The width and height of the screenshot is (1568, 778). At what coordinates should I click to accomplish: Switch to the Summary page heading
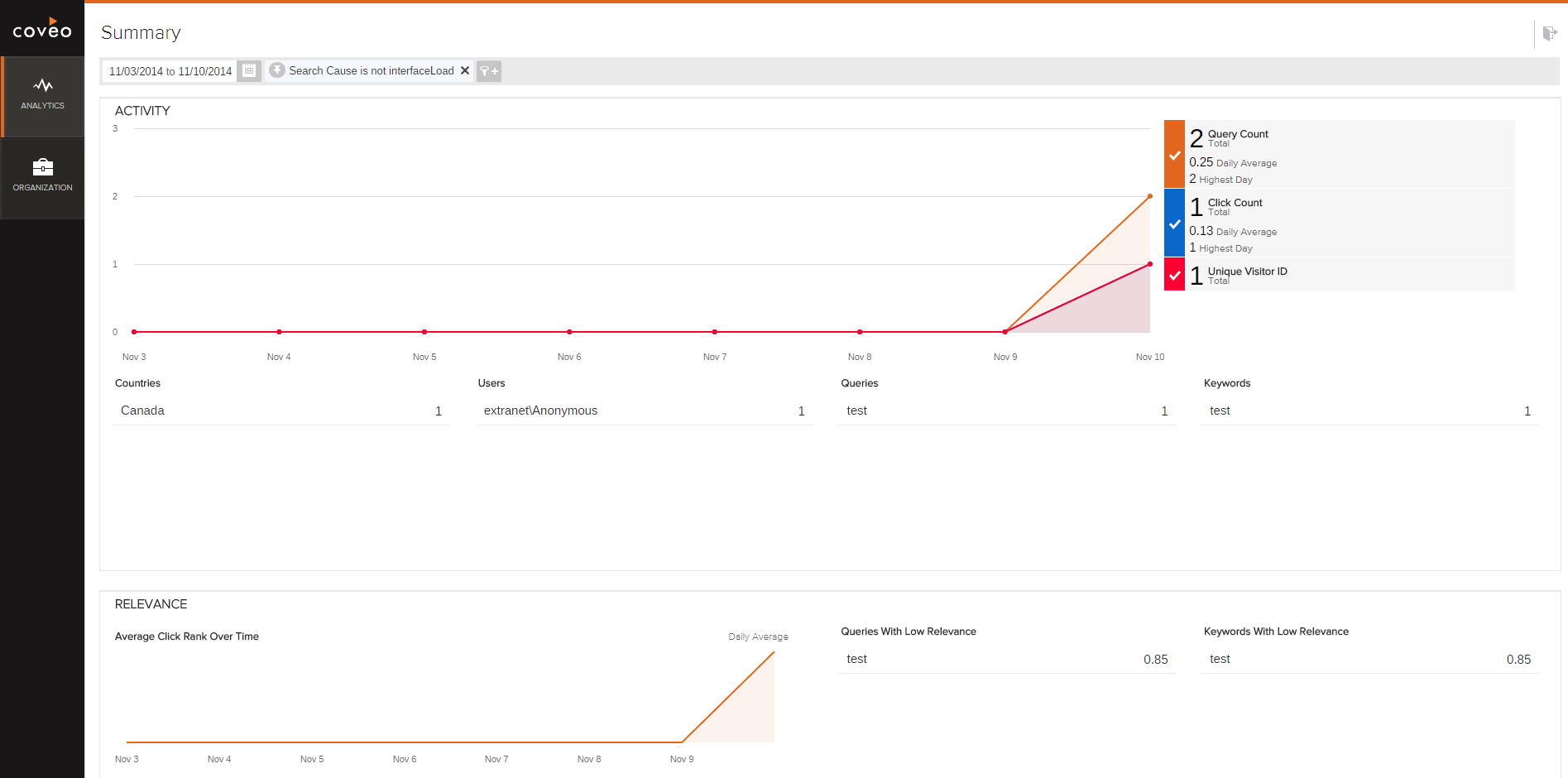(x=141, y=32)
